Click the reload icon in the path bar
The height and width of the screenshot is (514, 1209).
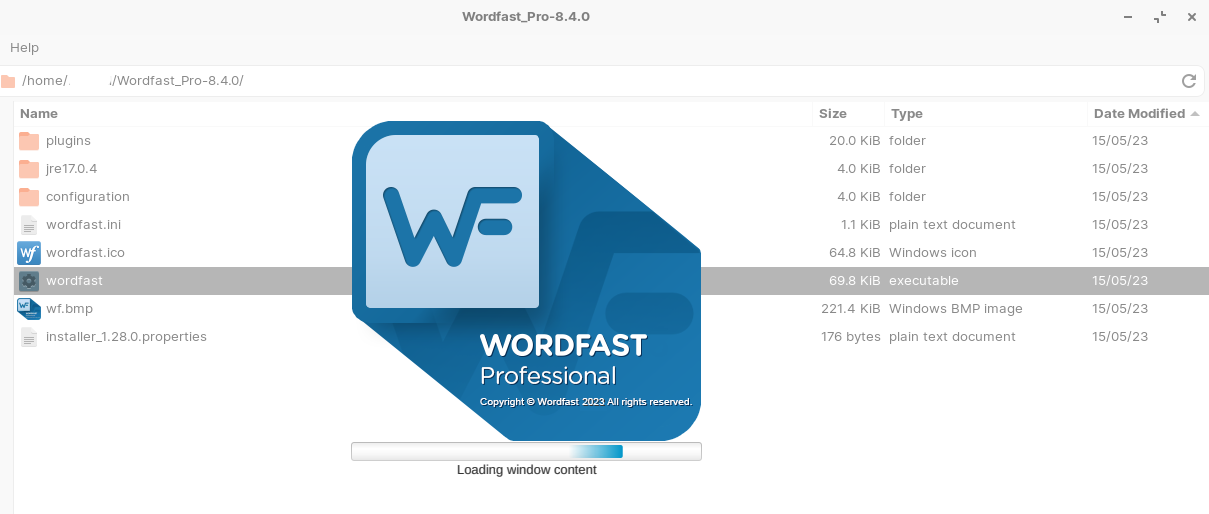tap(1189, 81)
